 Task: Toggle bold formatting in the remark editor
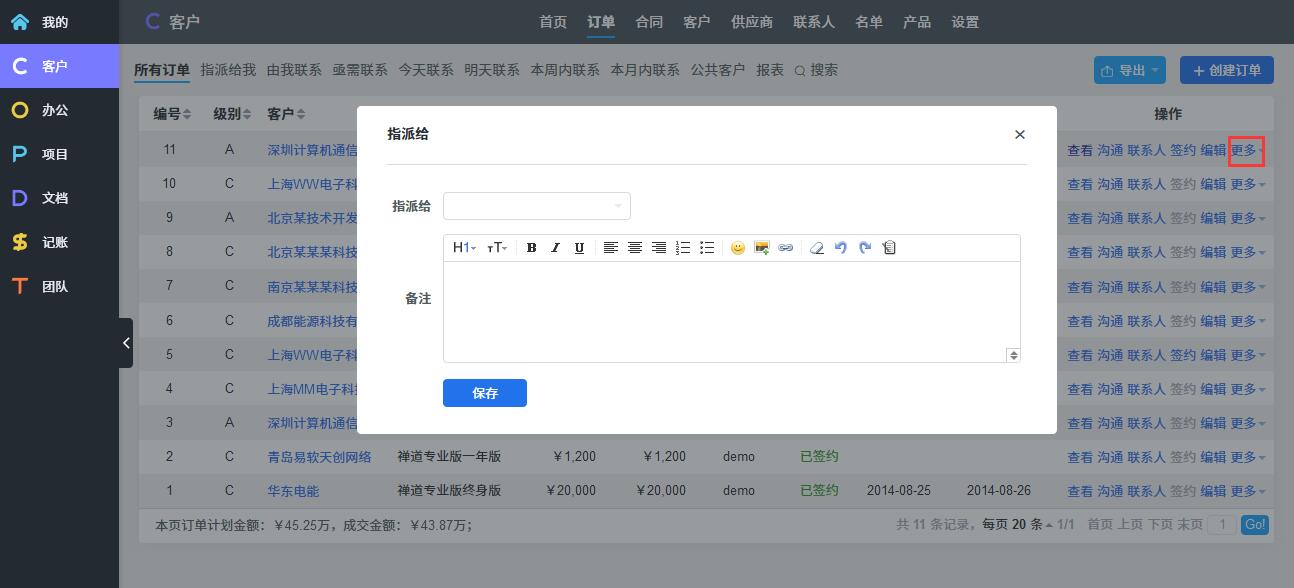(x=532, y=248)
